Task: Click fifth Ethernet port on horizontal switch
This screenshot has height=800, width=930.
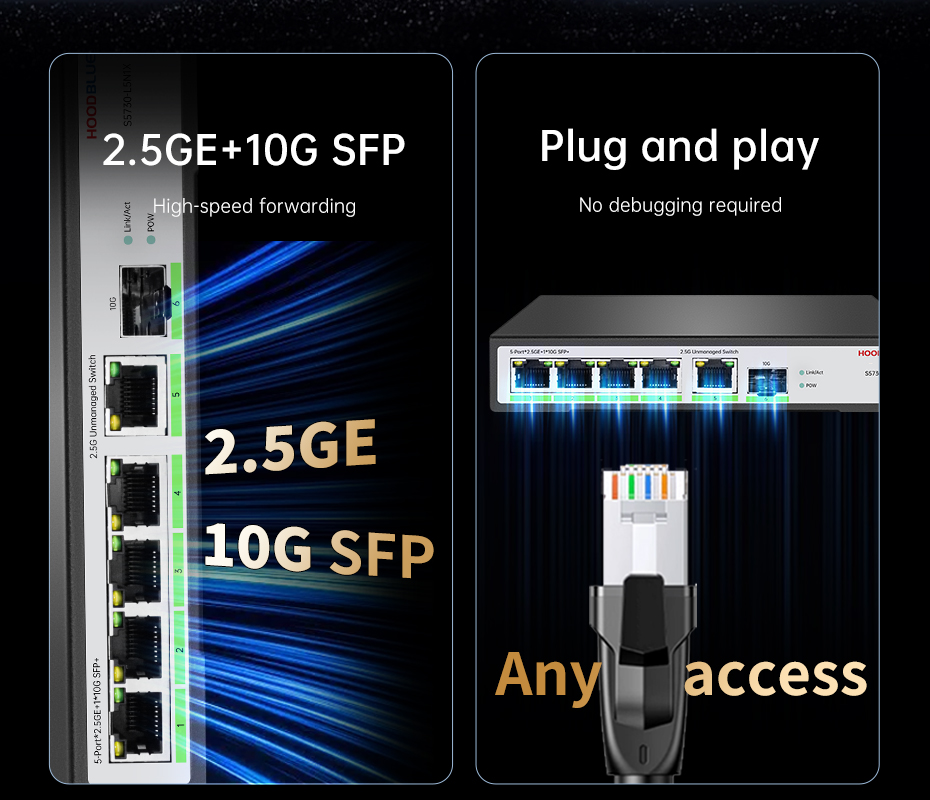Action: 715,375
